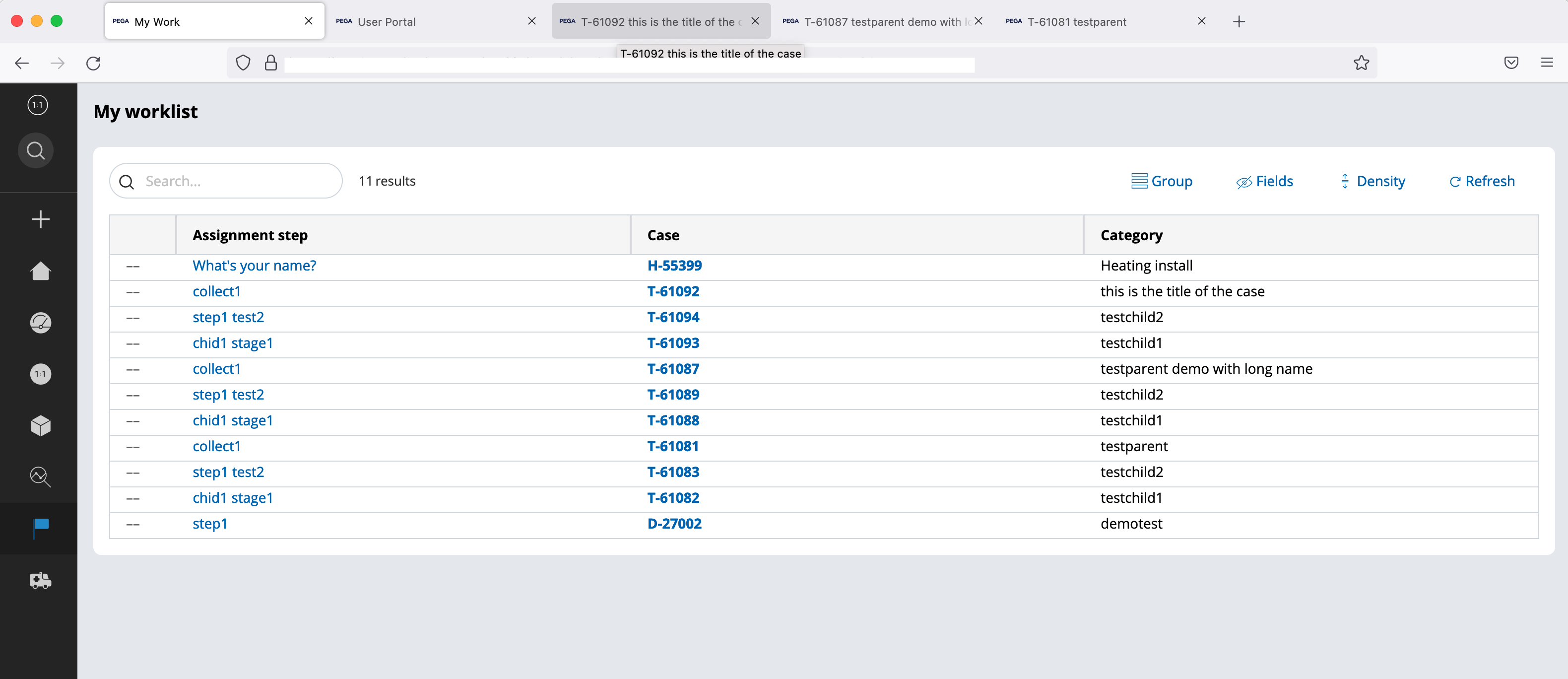
Task: Open the chart magnifier explore icon
Action: point(40,477)
